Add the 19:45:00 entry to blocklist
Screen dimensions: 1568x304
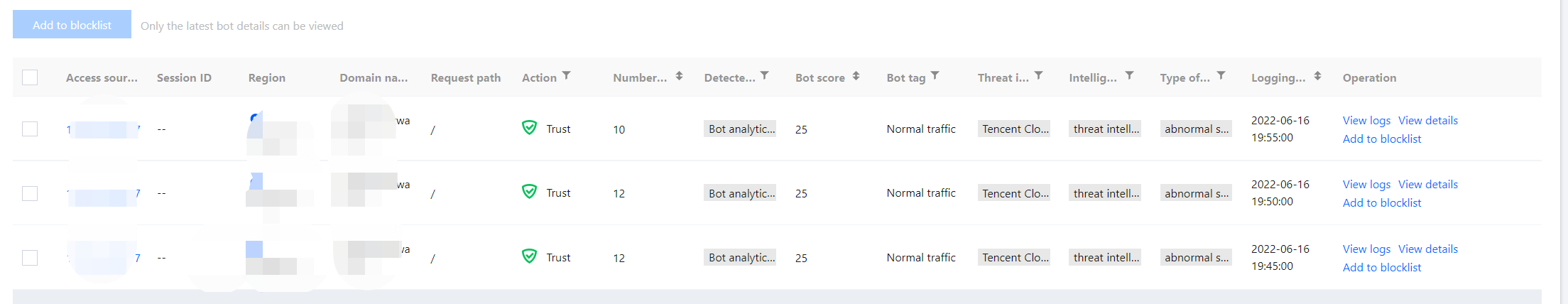(x=1381, y=267)
